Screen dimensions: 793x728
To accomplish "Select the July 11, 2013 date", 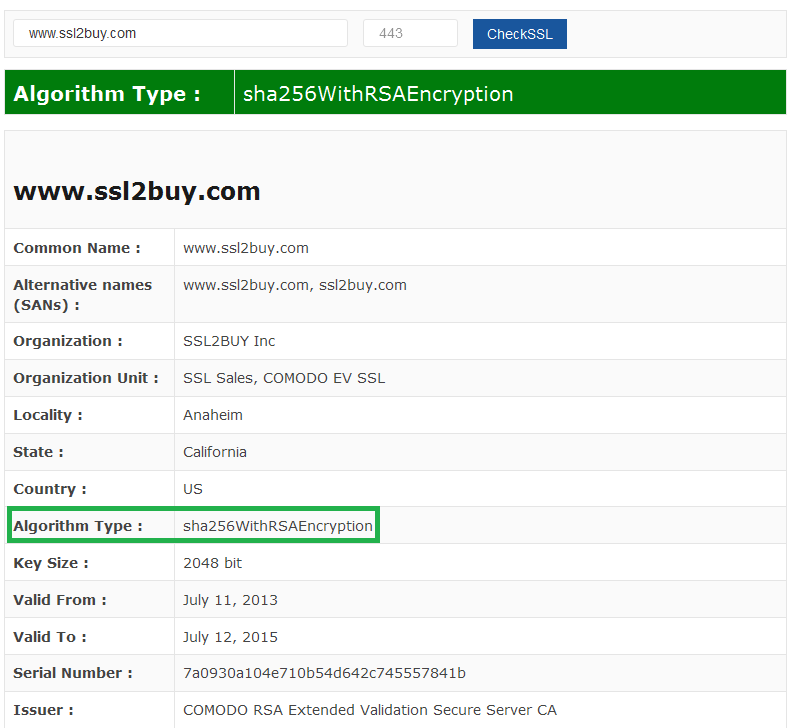I will [230, 600].
